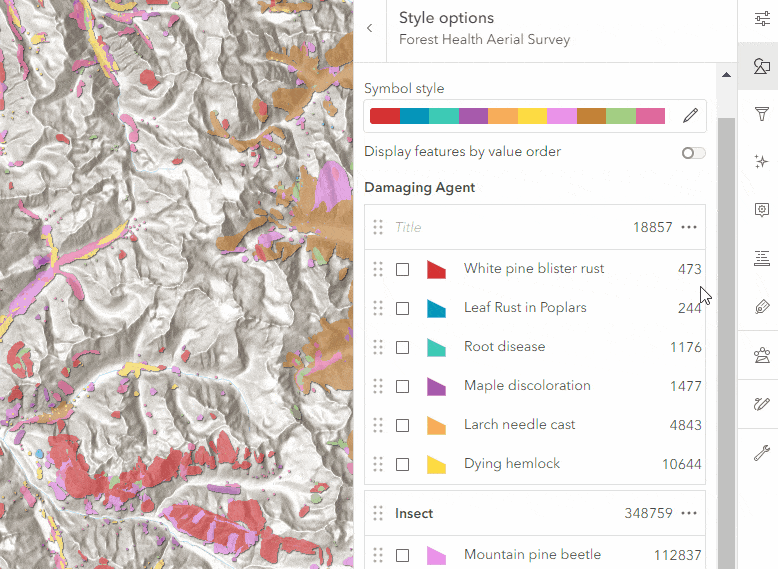Open the Labels tag tool
The height and width of the screenshot is (569, 778).
pyautogui.click(x=761, y=307)
